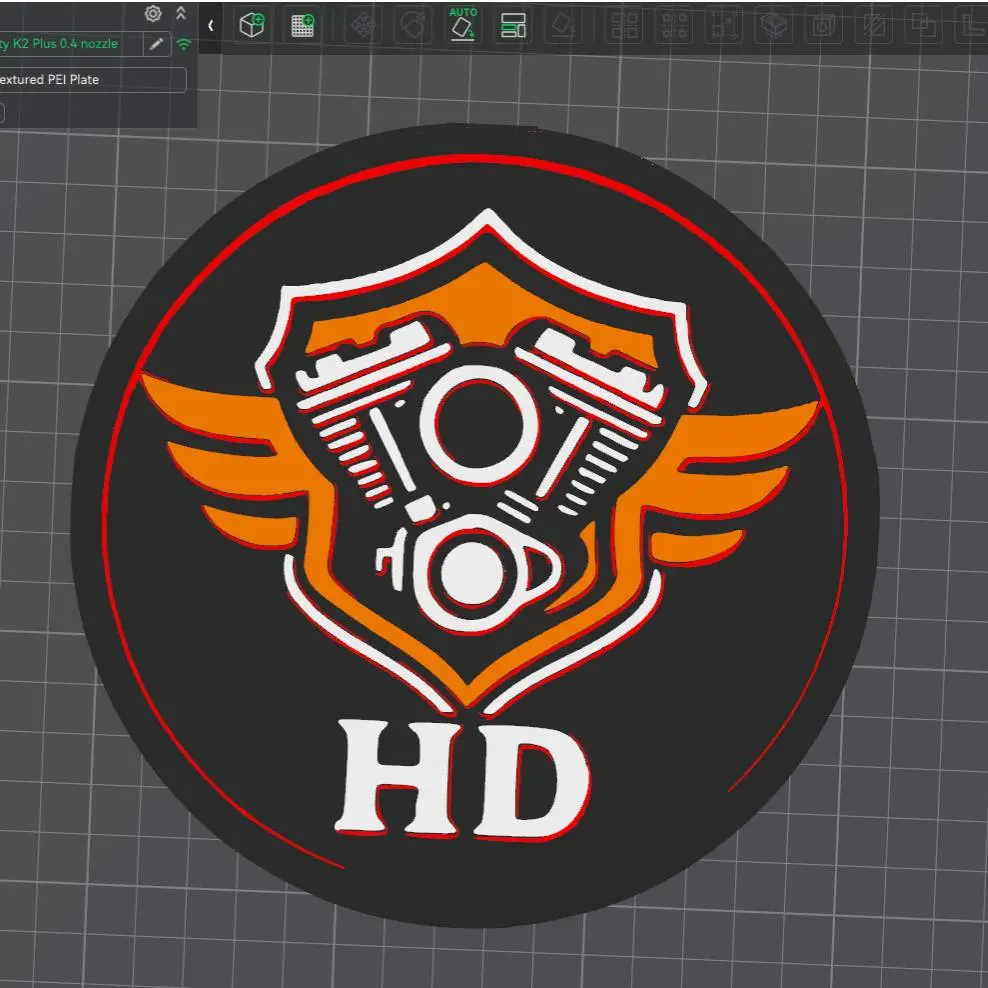Select the HD engine emblem model

click(x=474, y=524)
